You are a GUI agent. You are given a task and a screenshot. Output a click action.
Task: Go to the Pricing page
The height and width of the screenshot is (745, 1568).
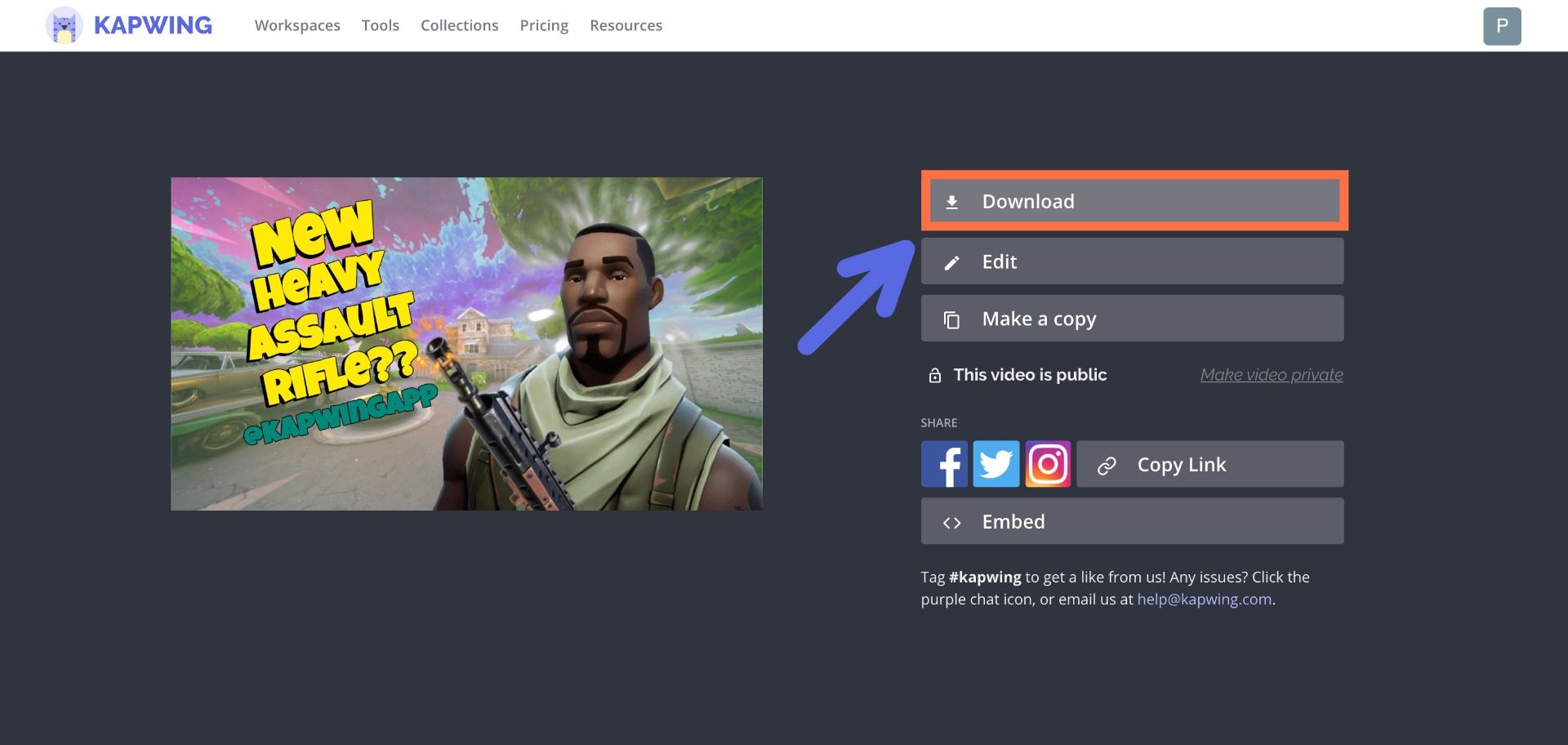(544, 25)
